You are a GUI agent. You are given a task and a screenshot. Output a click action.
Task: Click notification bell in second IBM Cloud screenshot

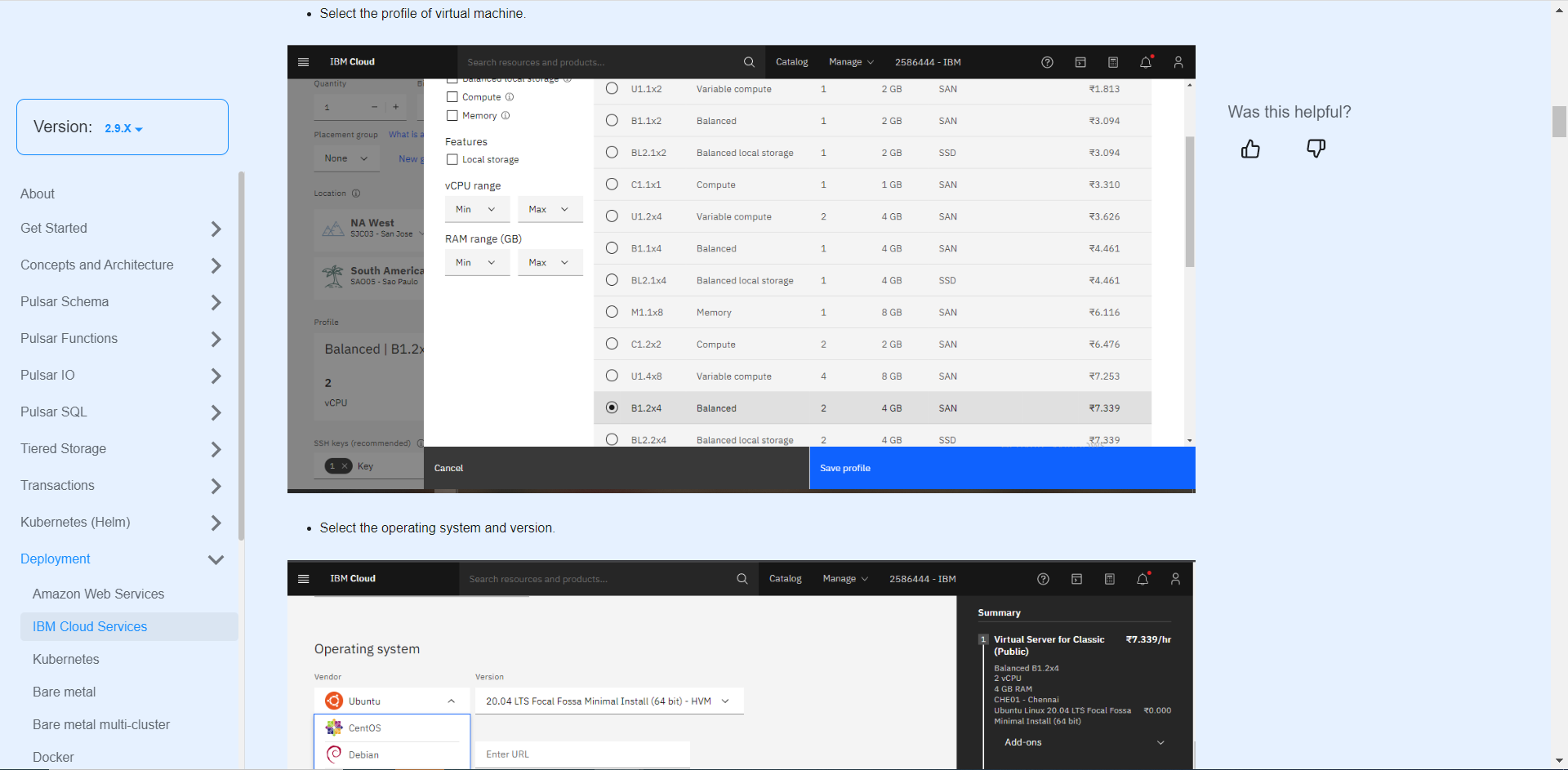pyautogui.click(x=1143, y=579)
